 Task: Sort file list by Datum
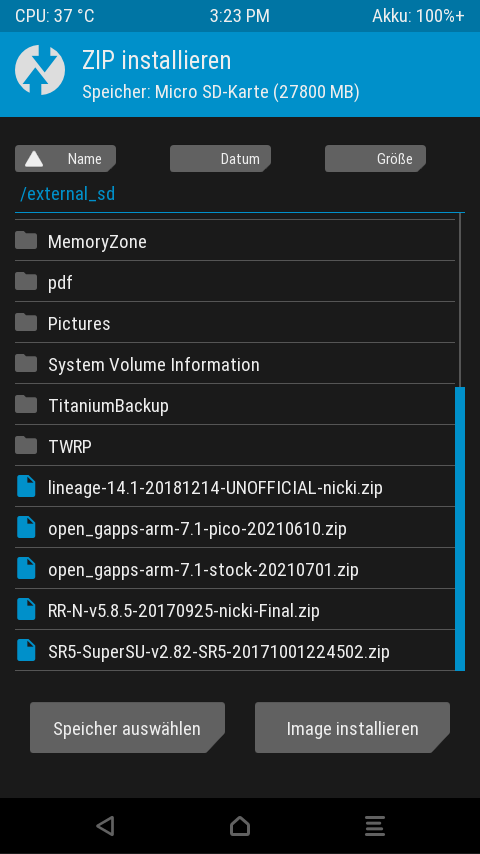click(220, 158)
